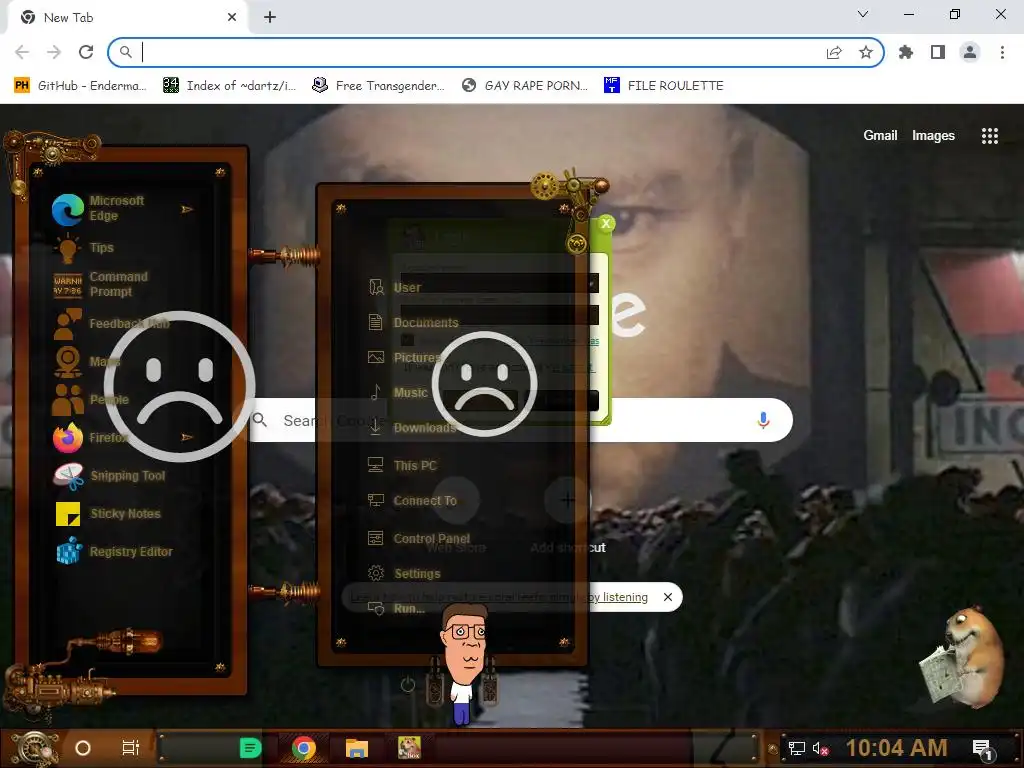1024x768 pixels.
Task: Open Tips in the Start menu
Action: point(84,248)
